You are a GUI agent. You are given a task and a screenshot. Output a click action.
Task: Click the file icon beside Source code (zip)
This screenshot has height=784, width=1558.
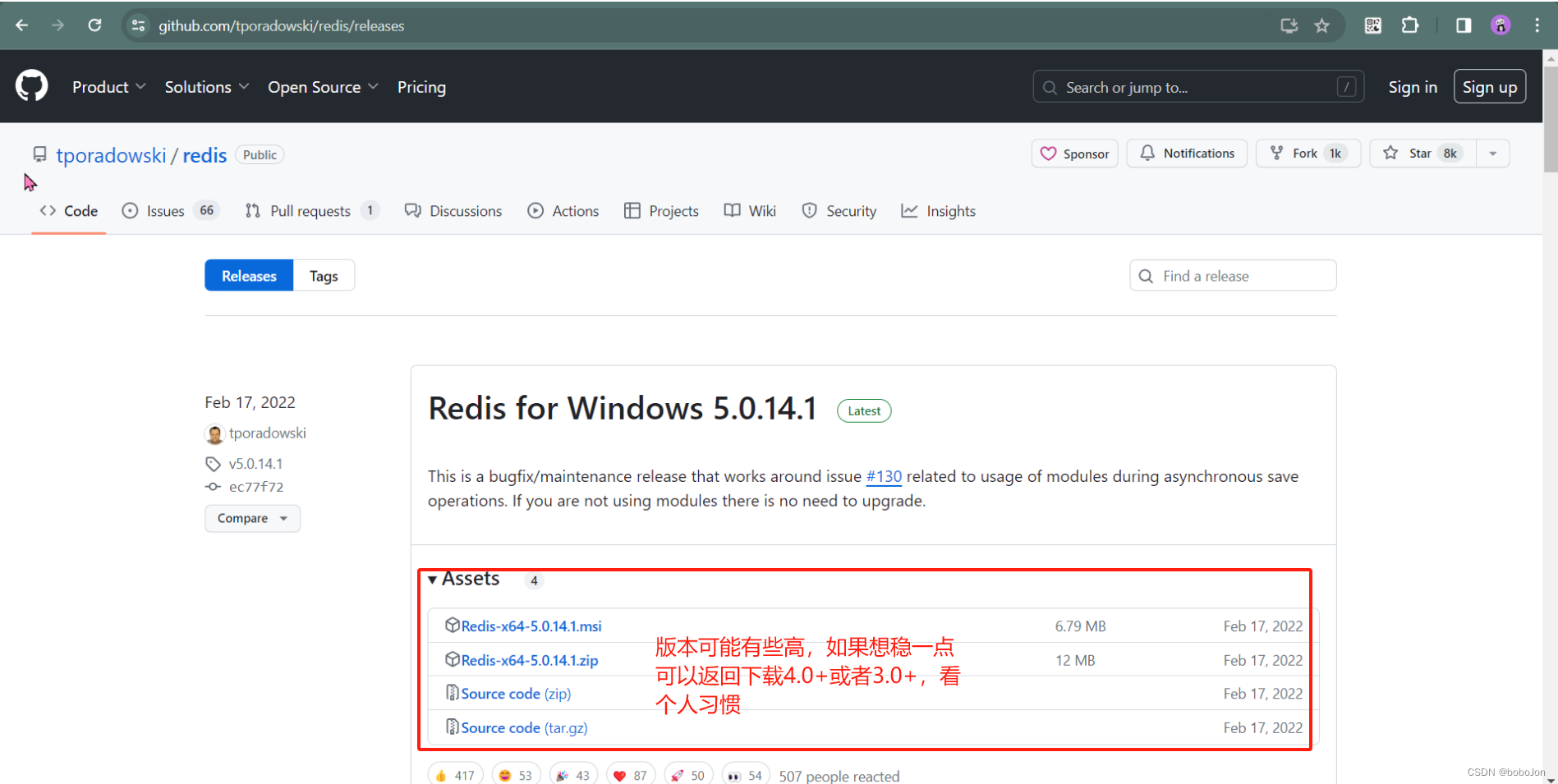(452, 693)
